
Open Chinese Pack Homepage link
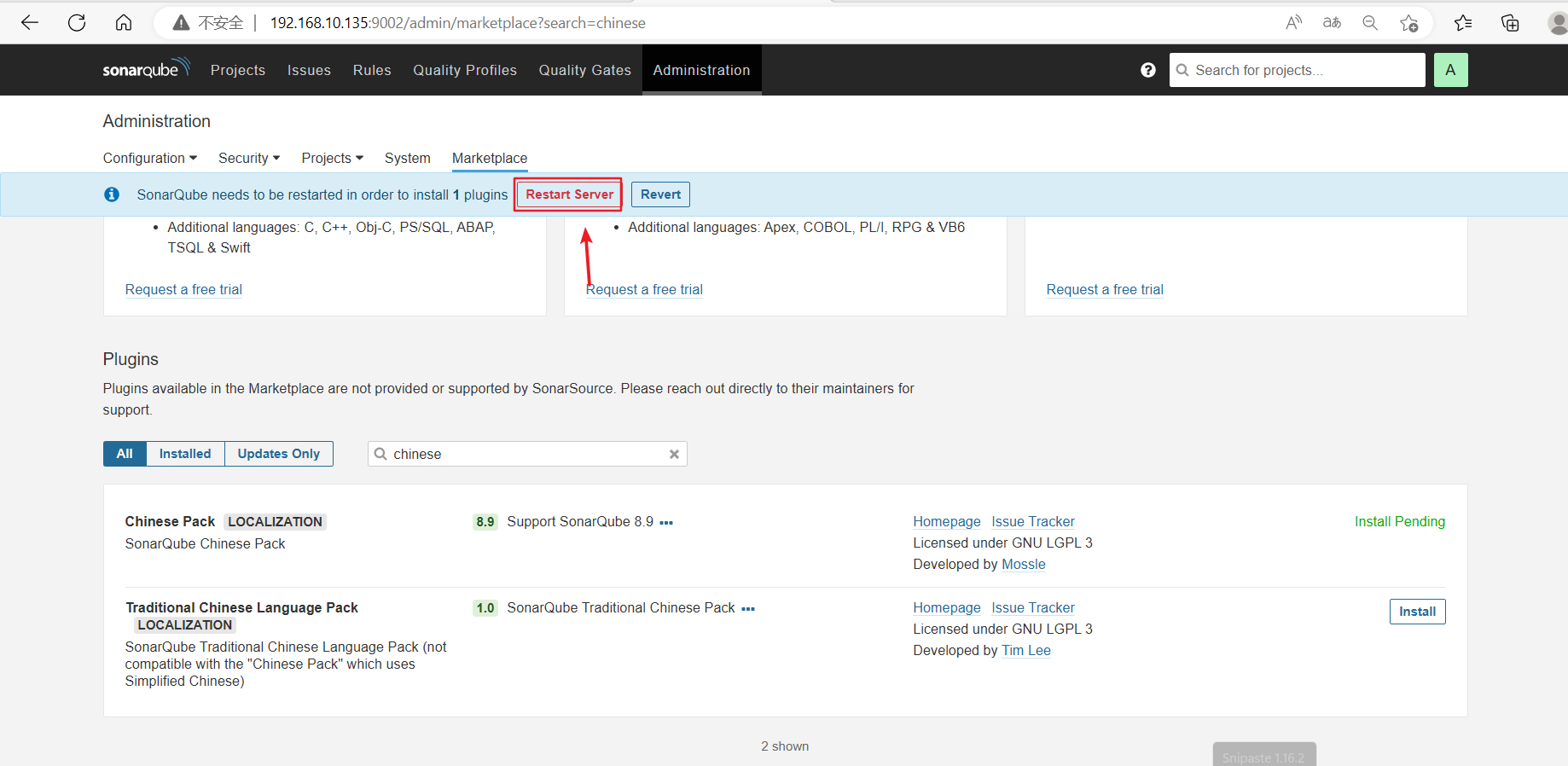[x=947, y=521]
